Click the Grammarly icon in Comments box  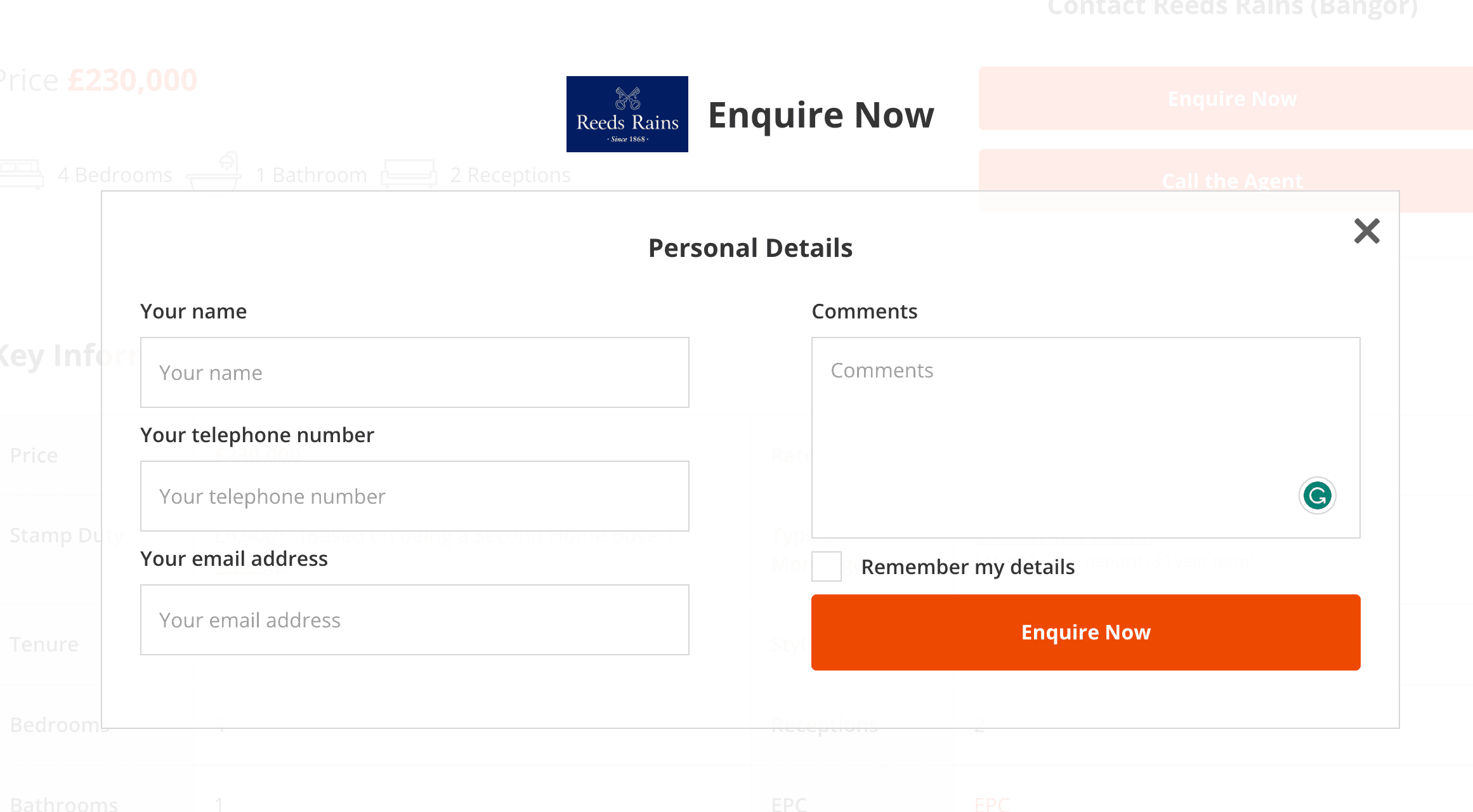point(1317,495)
